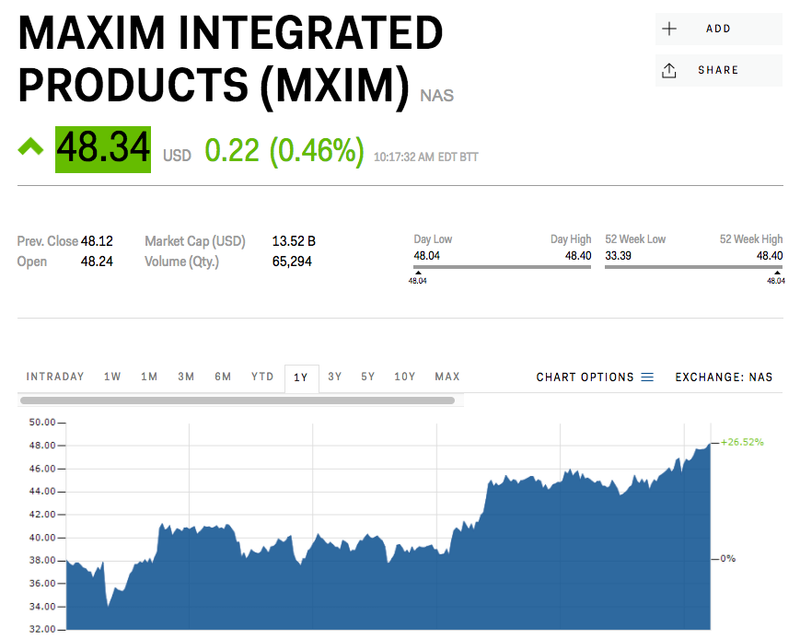Open the Exchange: NAS selector

tap(724, 377)
